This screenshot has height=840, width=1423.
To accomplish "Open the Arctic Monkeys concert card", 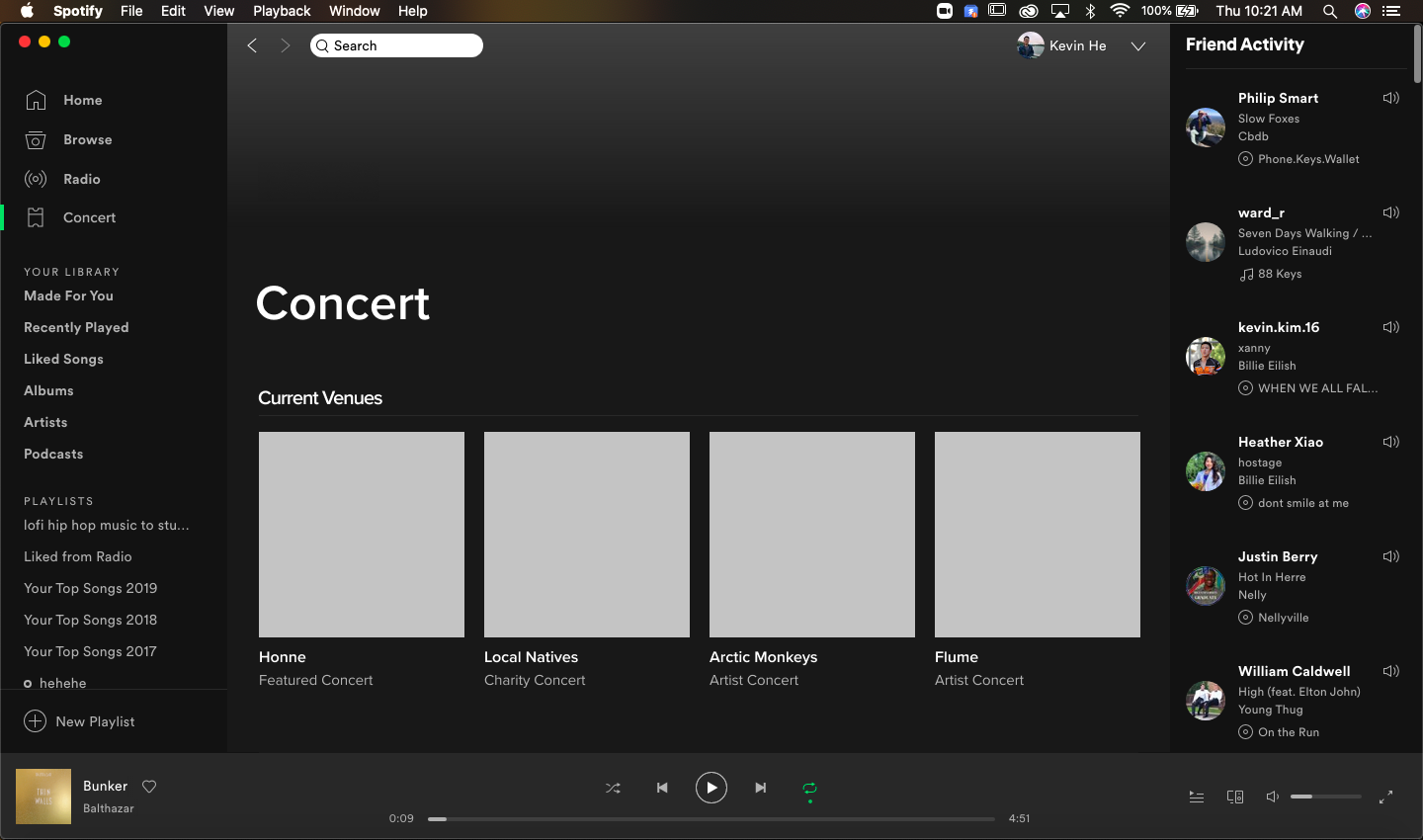I will pyautogui.click(x=812, y=560).
